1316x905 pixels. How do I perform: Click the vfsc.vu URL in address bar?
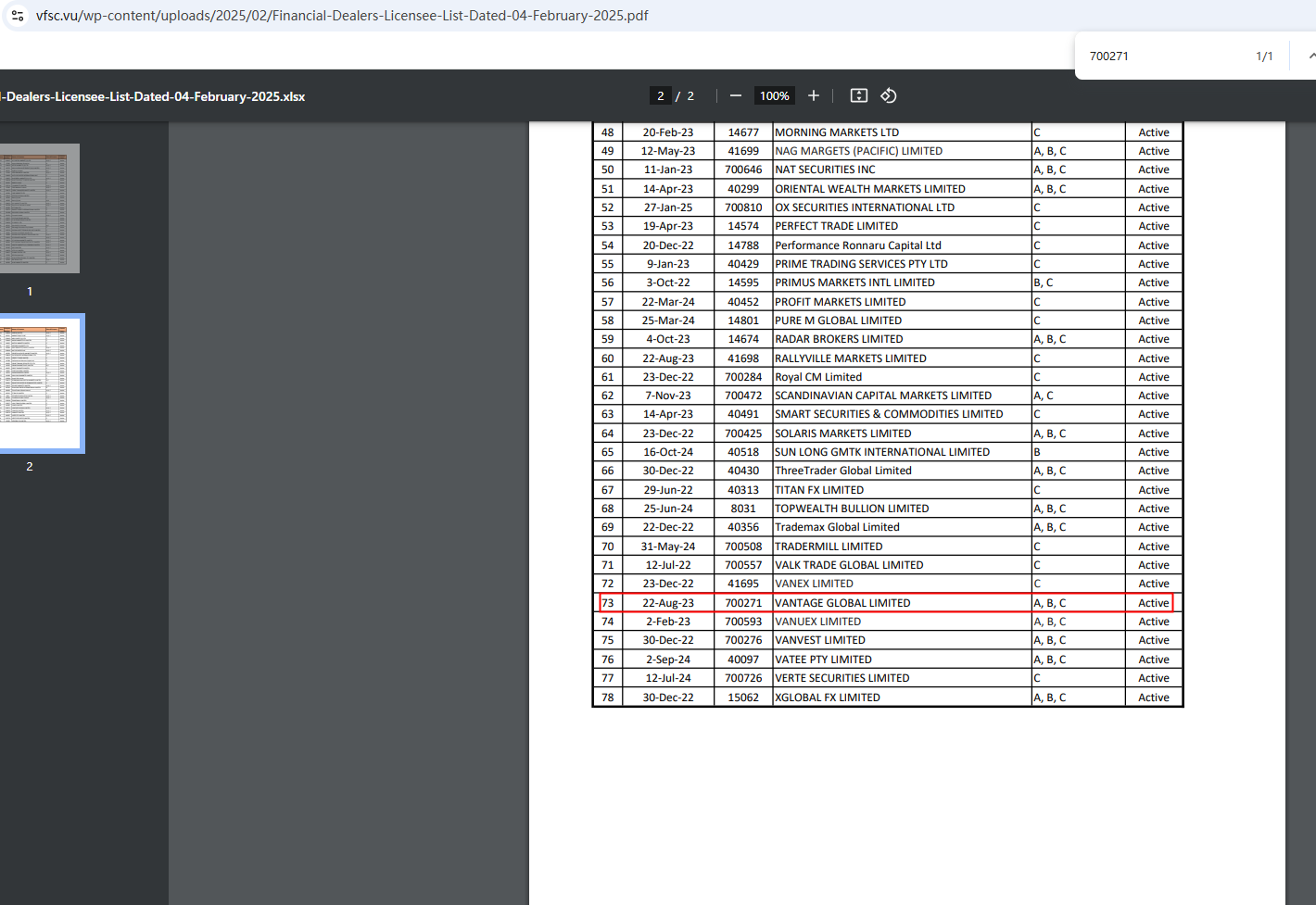342,16
